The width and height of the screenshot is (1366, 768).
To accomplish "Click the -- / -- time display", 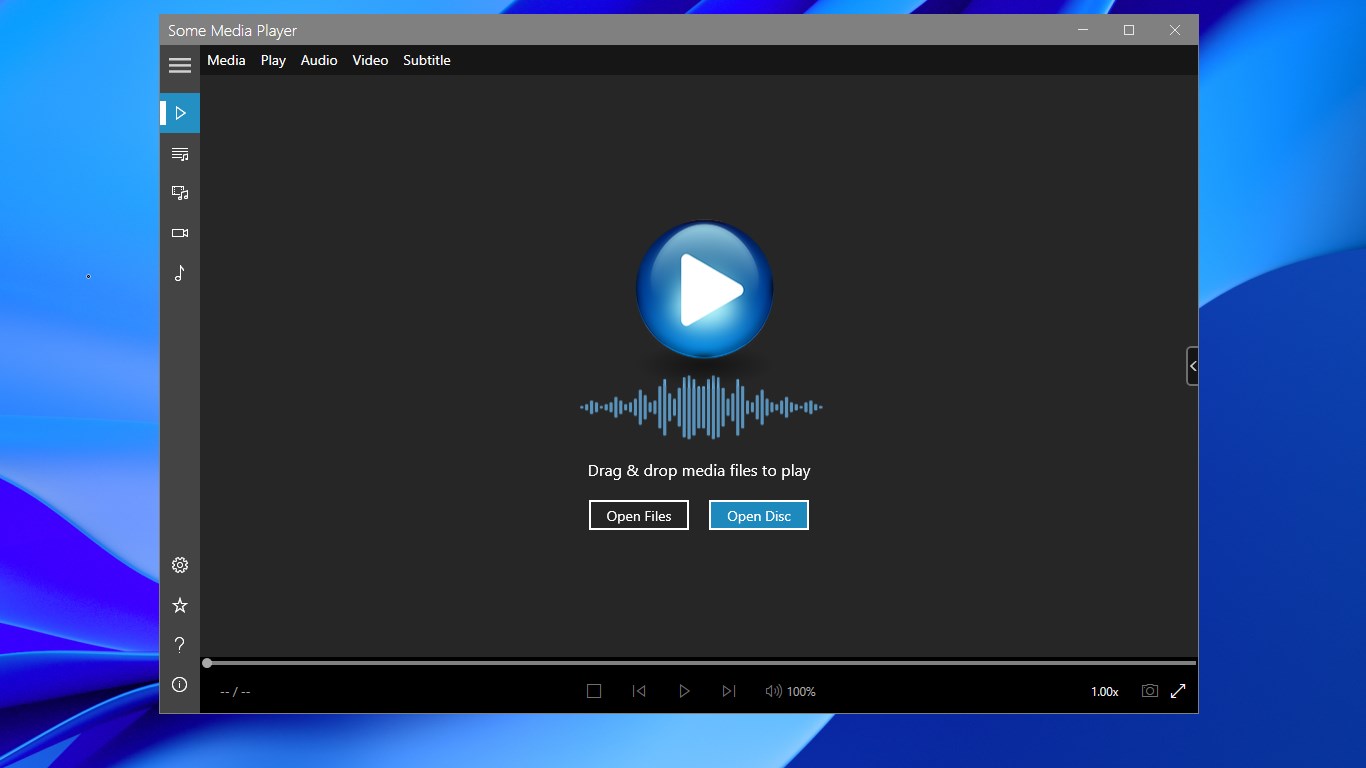I will pos(235,692).
